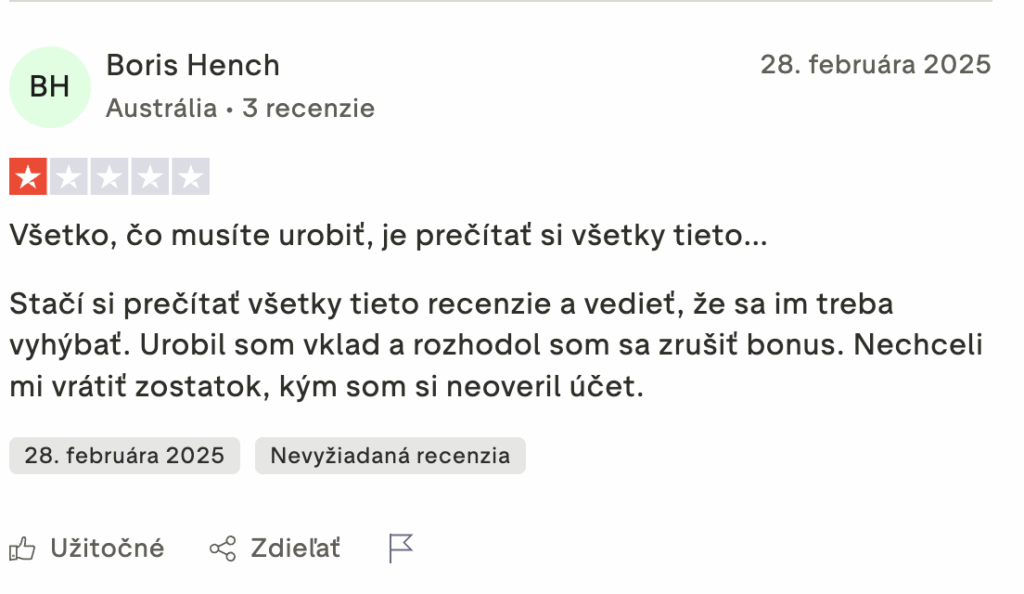The height and width of the screenshot is (594, 1024).
Task: Report the review using the flag icon
Action: (x=401, y=548)
